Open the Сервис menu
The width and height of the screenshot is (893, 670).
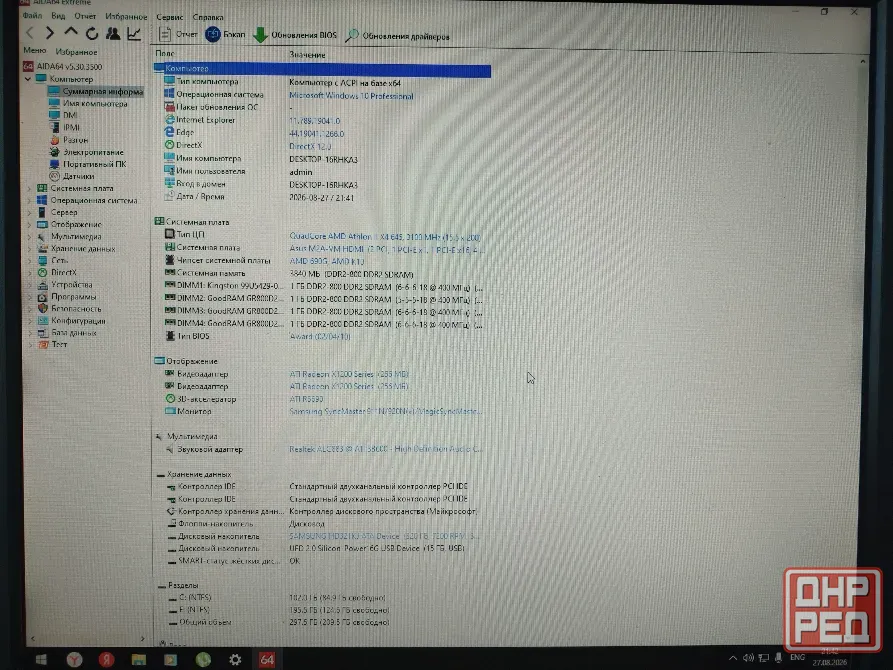pos(170,17)
